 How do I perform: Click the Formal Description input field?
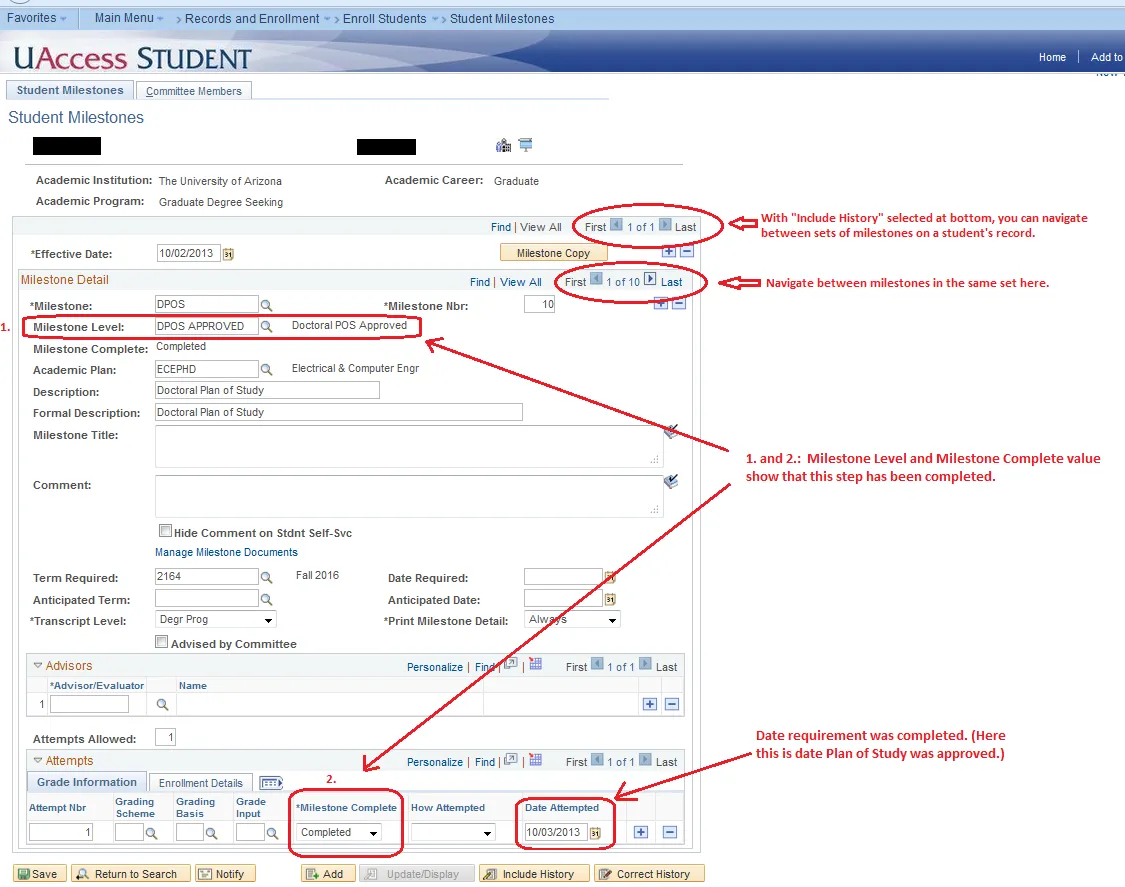click(339, 412)
